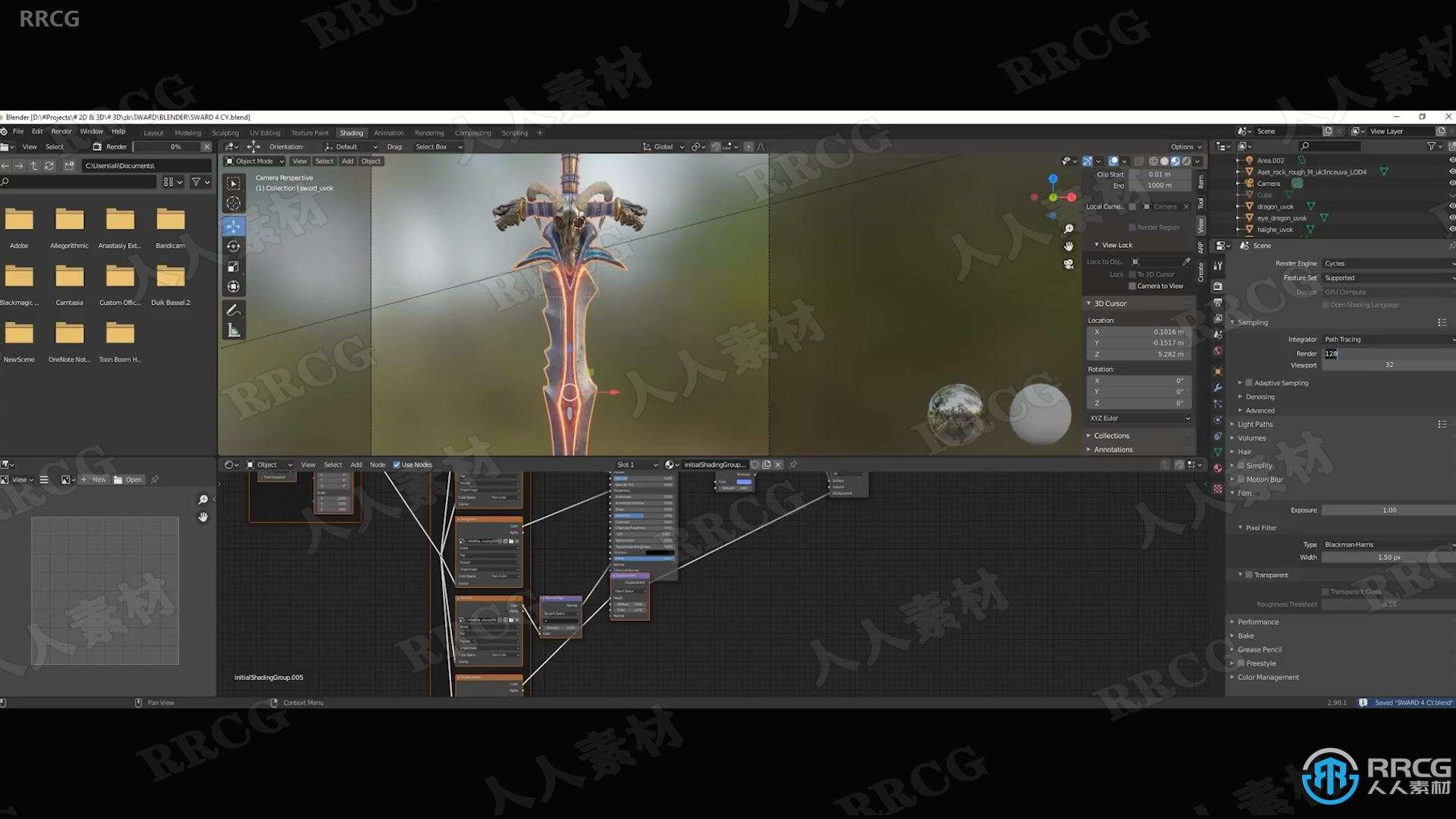
Task: Click the New image button
Action: point(94,480)
